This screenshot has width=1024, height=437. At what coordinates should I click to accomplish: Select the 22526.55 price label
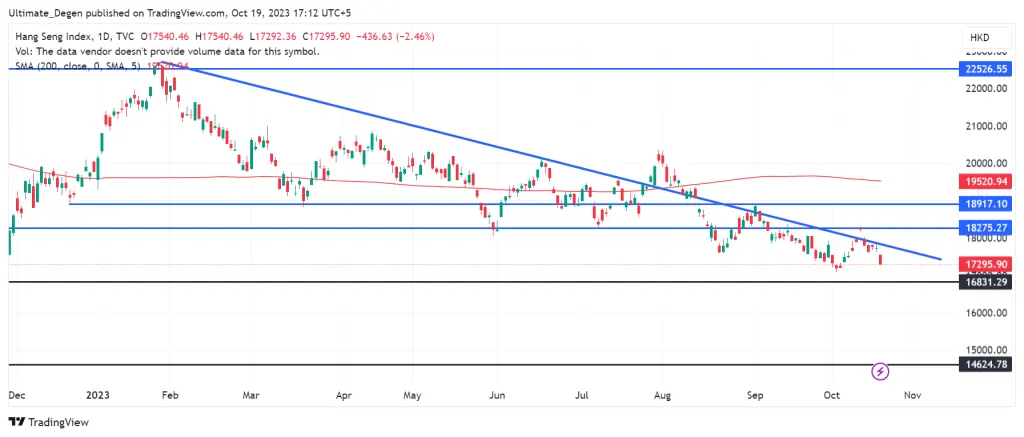(x=987, y=69)
